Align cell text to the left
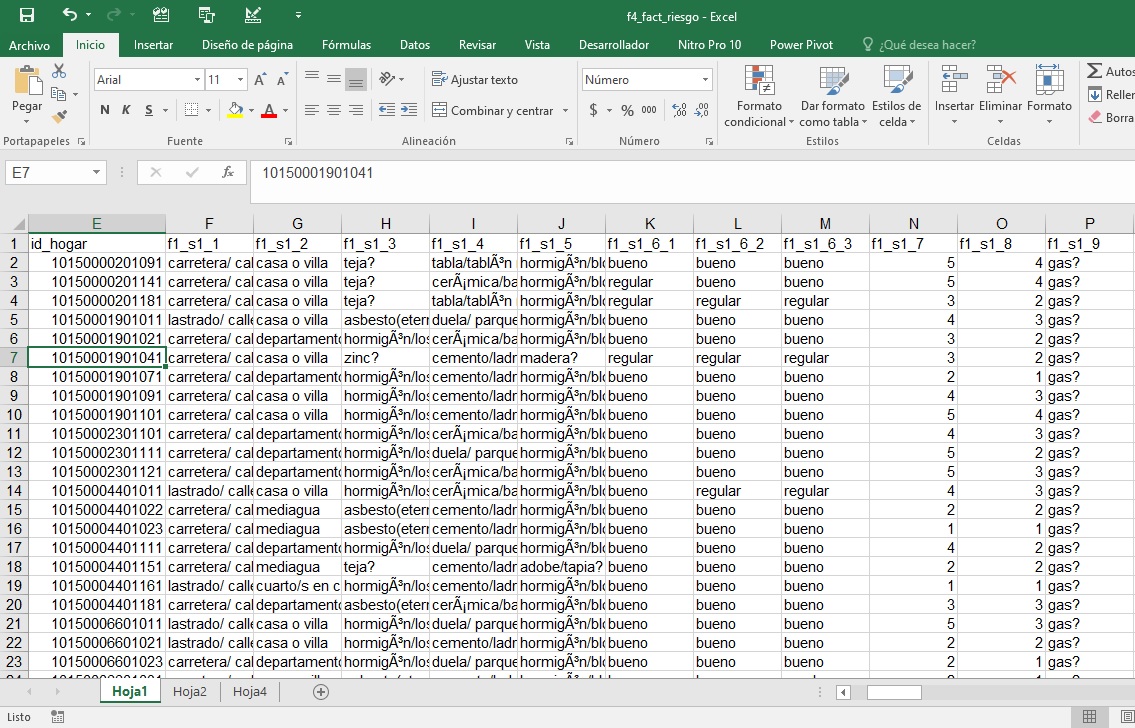 click(311, 110)
